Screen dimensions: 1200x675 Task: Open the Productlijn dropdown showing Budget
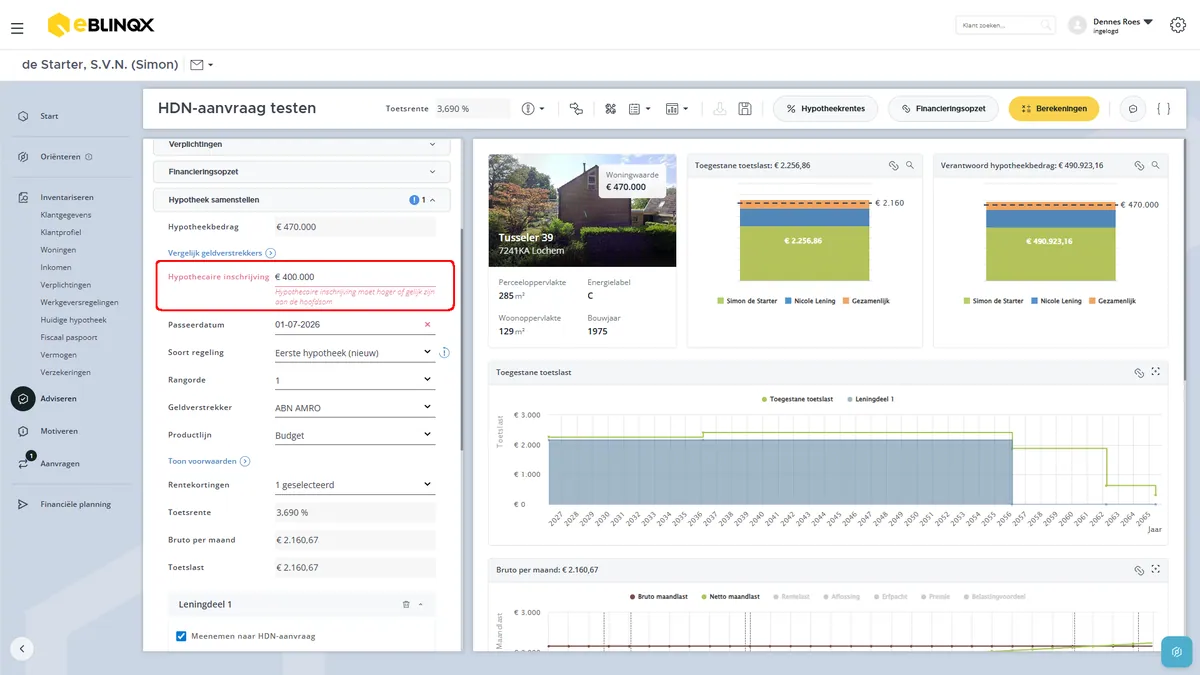[354, 436]
